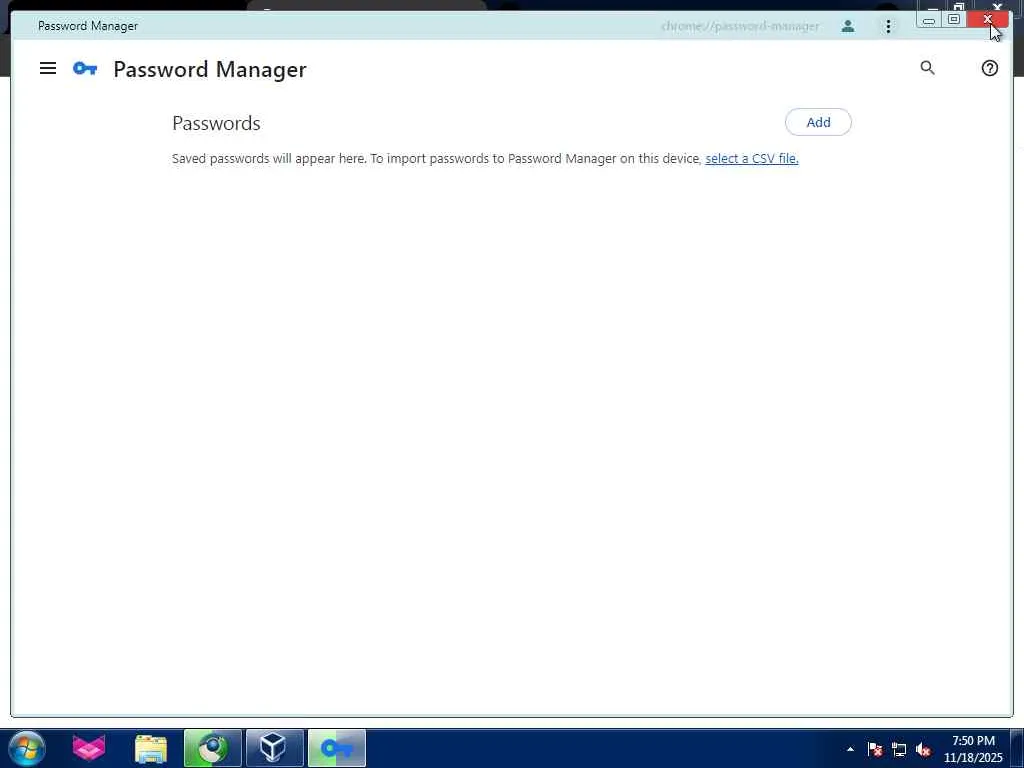This screenshot has width=1024, height=768.
Task: Click the 'Password Manager' page title text
Action: click(x=210, y=69)
